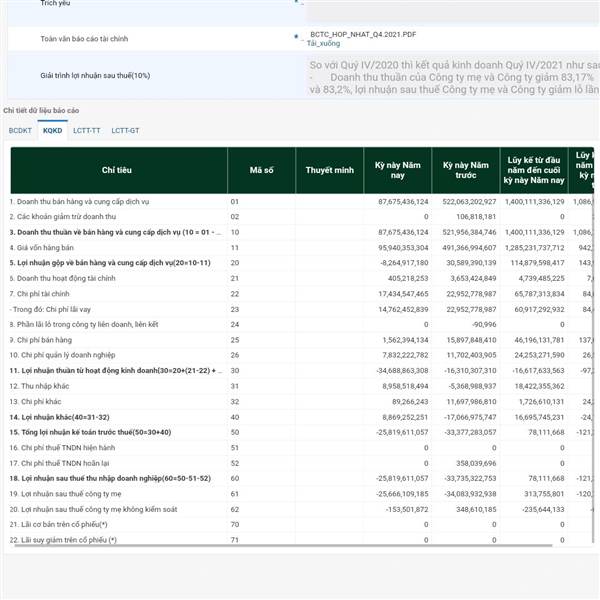Click the Tải xuống download link
This screenshot has width=600, height=600.
point(323,44)
